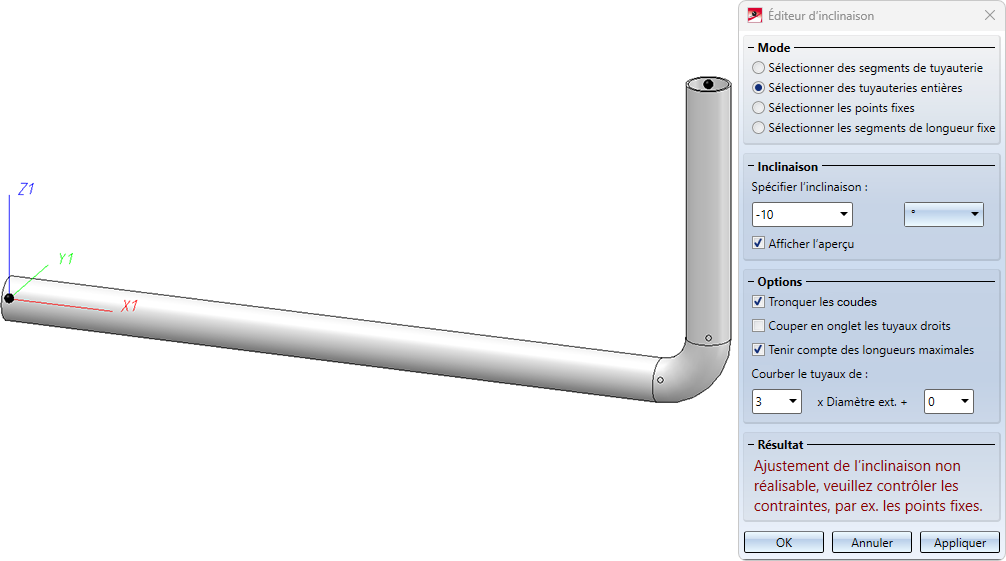
Task: Collapse the Résultat section
Action: (751, 445)
